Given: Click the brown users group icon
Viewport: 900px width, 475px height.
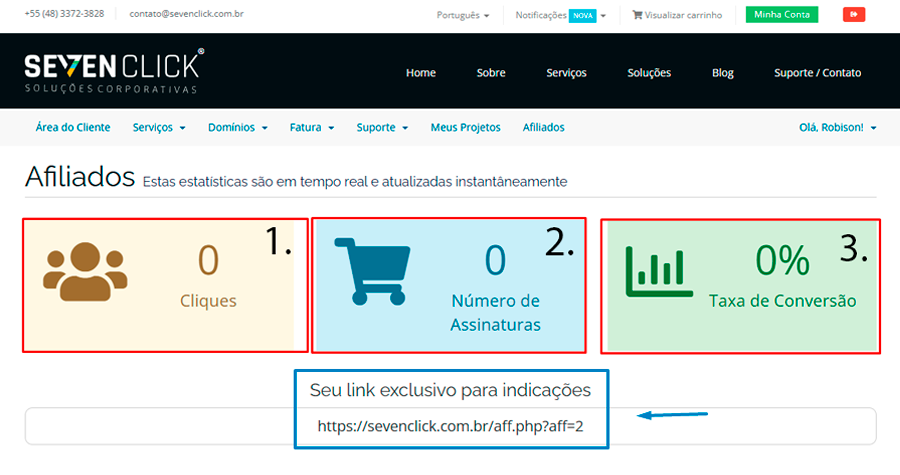Looking at the screenshot, I should (x=86, y=271).
